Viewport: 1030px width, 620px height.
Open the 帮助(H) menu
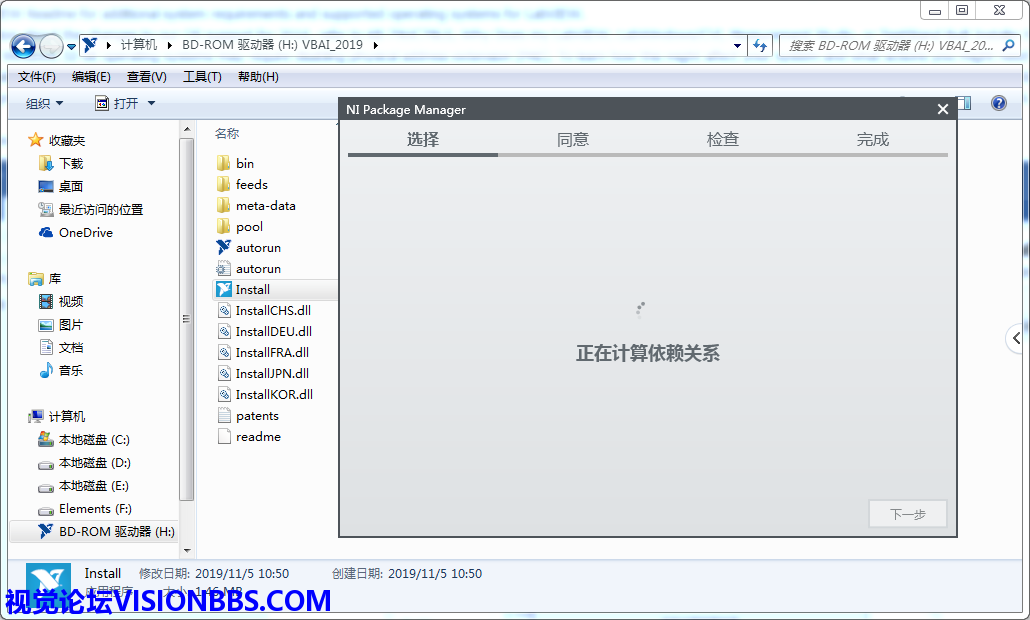258,77
